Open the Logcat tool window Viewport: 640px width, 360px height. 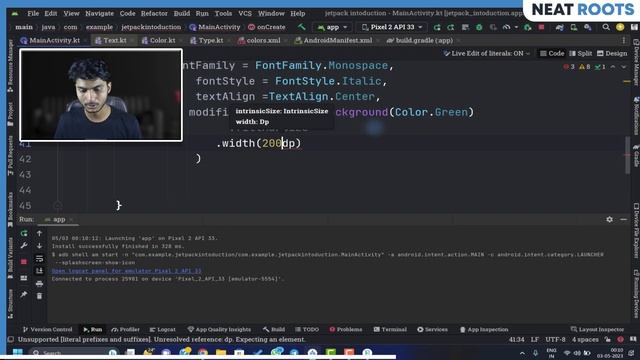tap(162, 329)
